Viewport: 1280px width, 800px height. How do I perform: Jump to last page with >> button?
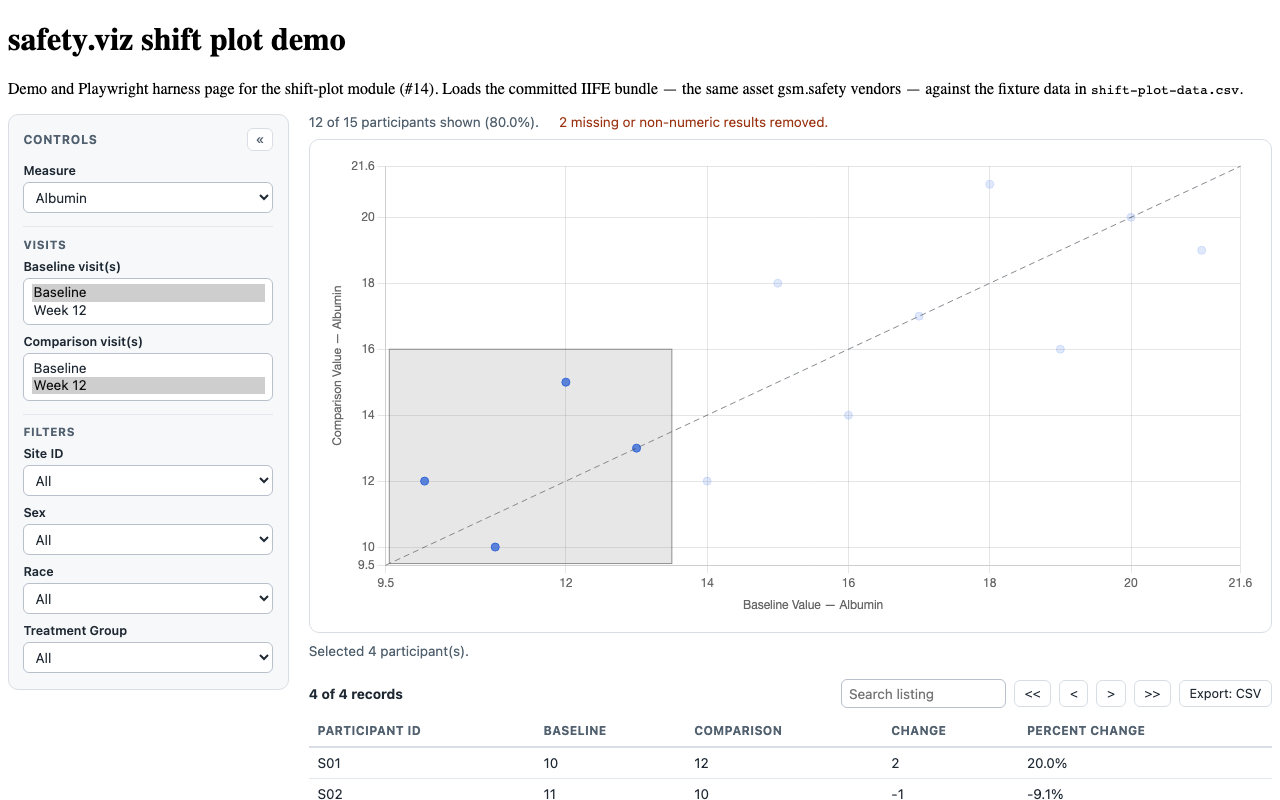tap(1152, 694)
